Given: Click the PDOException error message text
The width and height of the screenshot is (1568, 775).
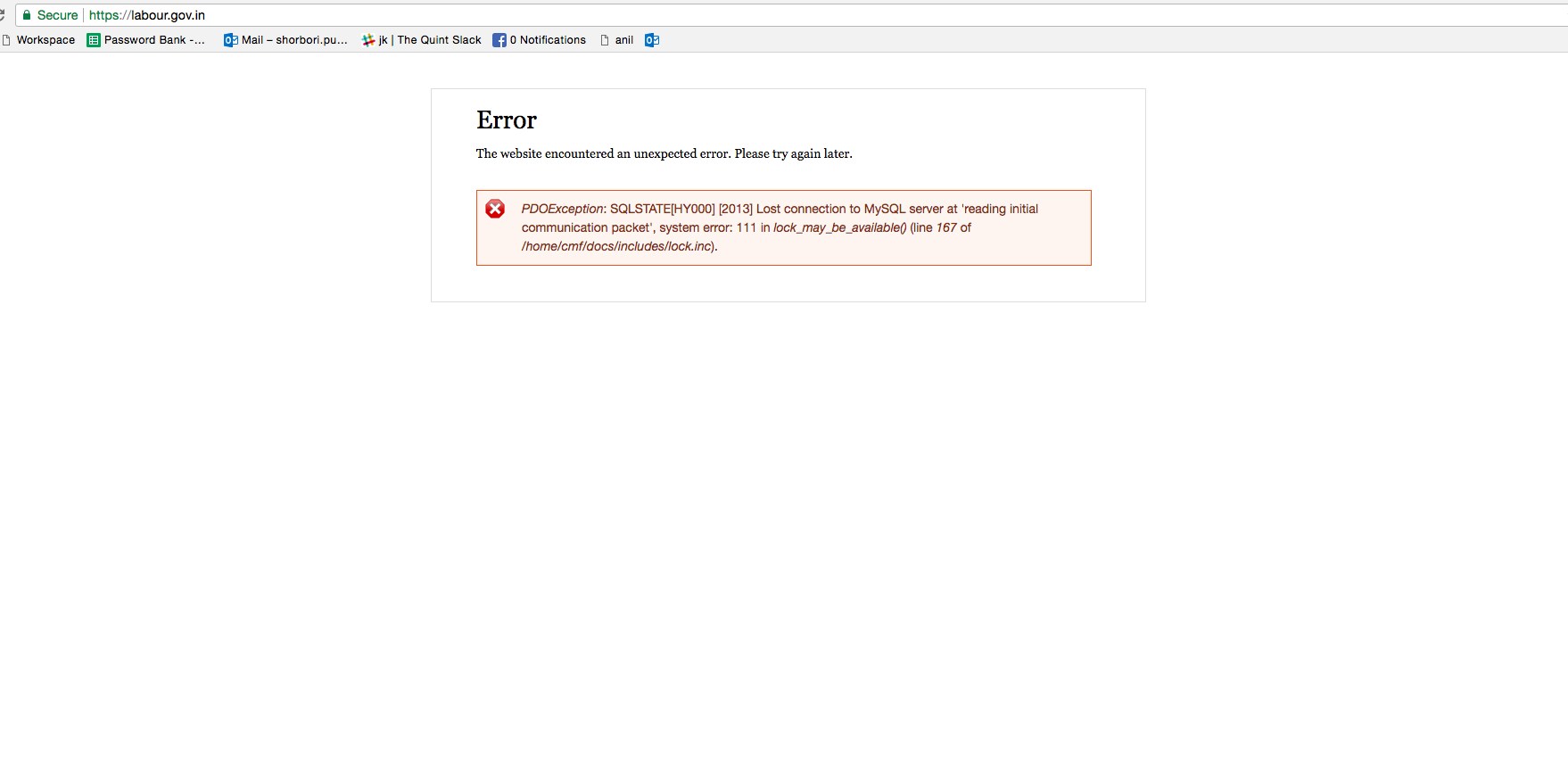Looking at the screenshot, I should tap(780, 227).
